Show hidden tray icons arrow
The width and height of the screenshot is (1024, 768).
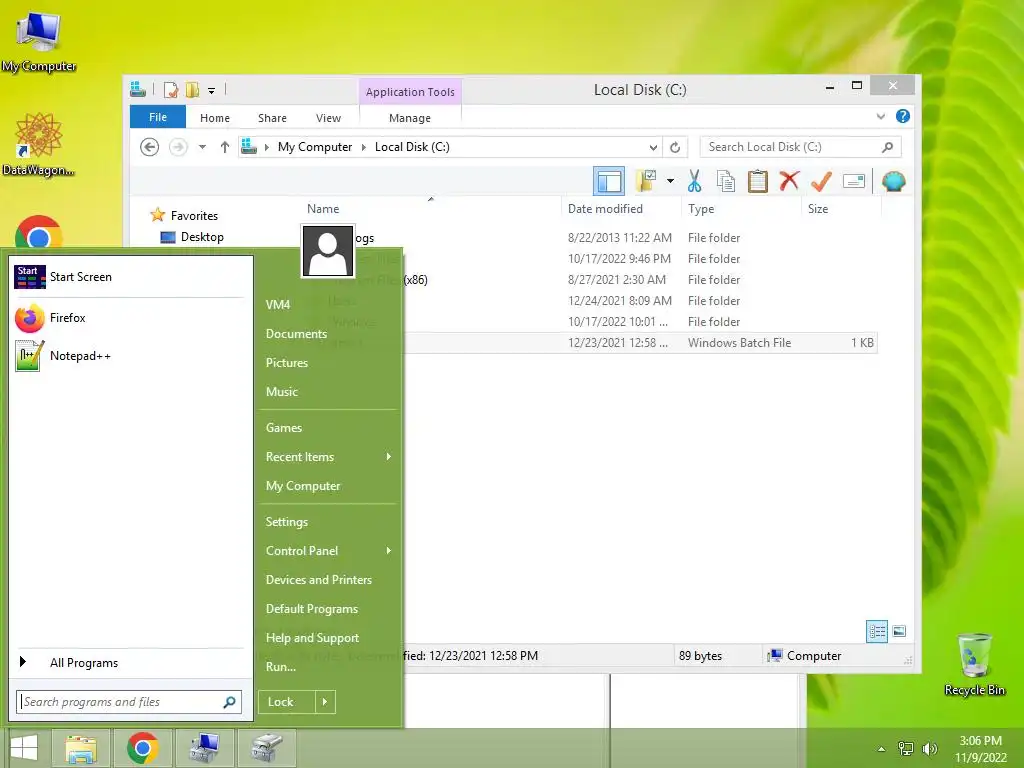click(882, 749)
